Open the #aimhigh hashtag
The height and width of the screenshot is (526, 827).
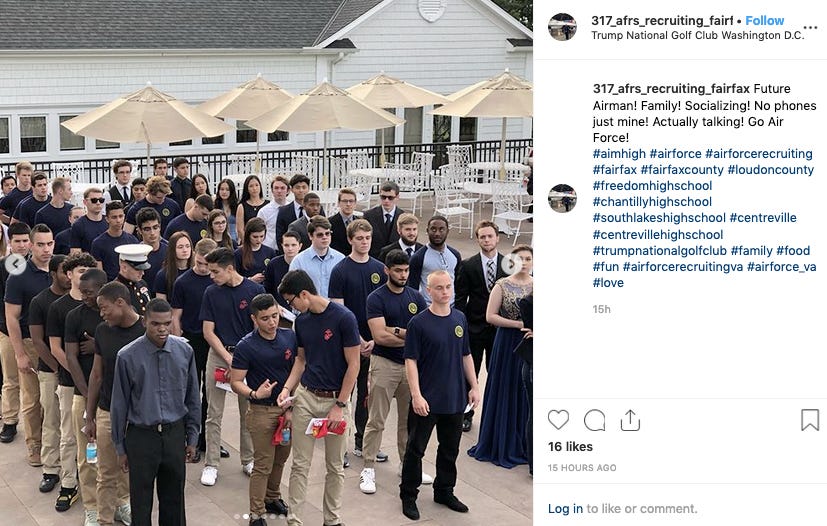(619, 154)
